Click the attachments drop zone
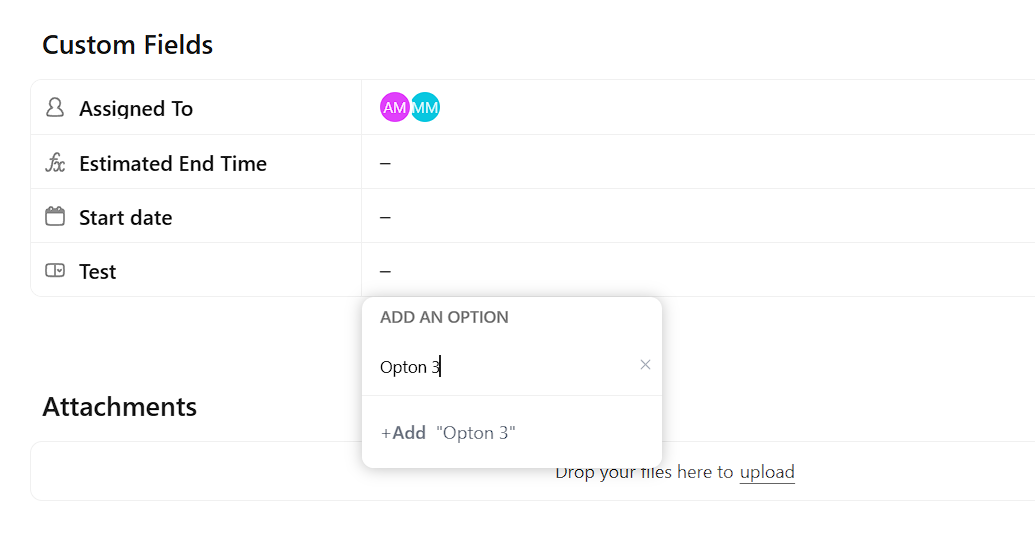The height and width of the screenshot is (537, 1035). (850, 471)
